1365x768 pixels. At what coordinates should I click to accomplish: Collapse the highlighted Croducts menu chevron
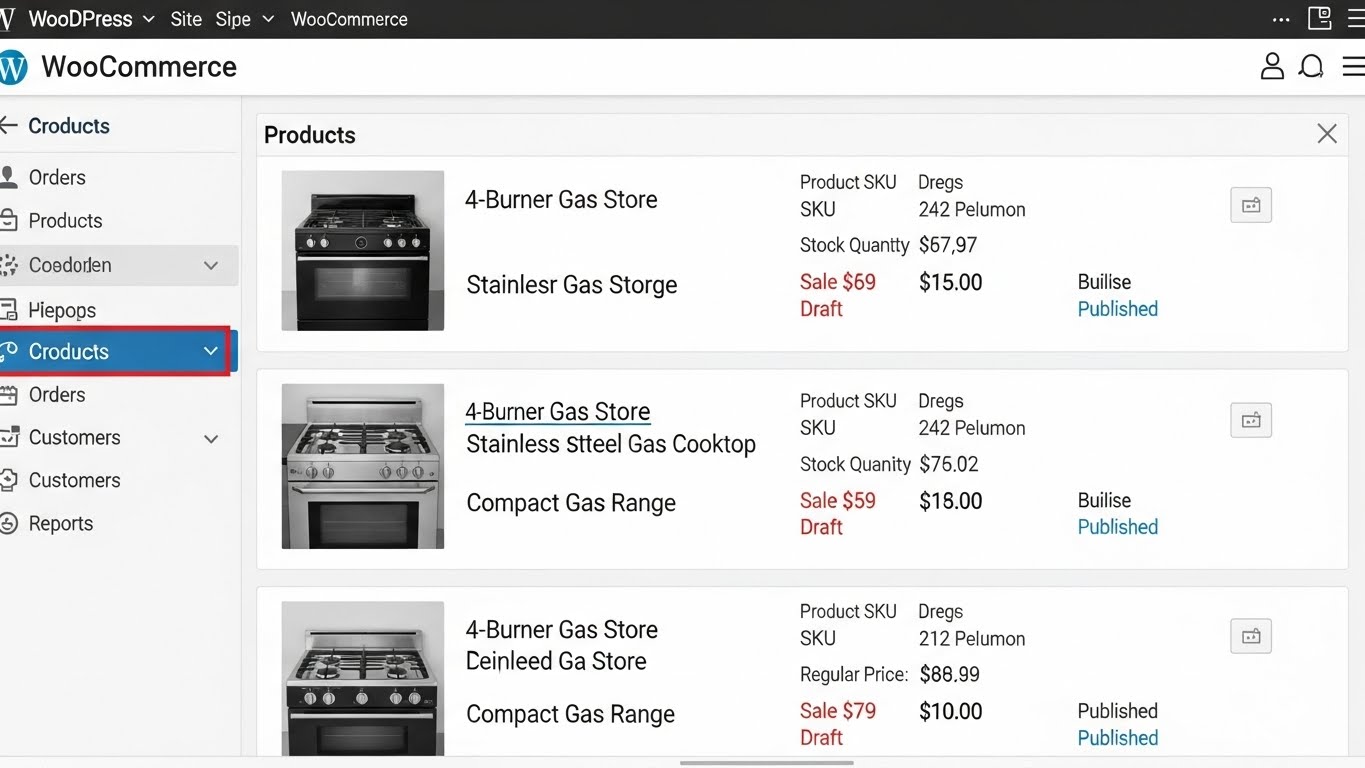click(x=210, y=351)
